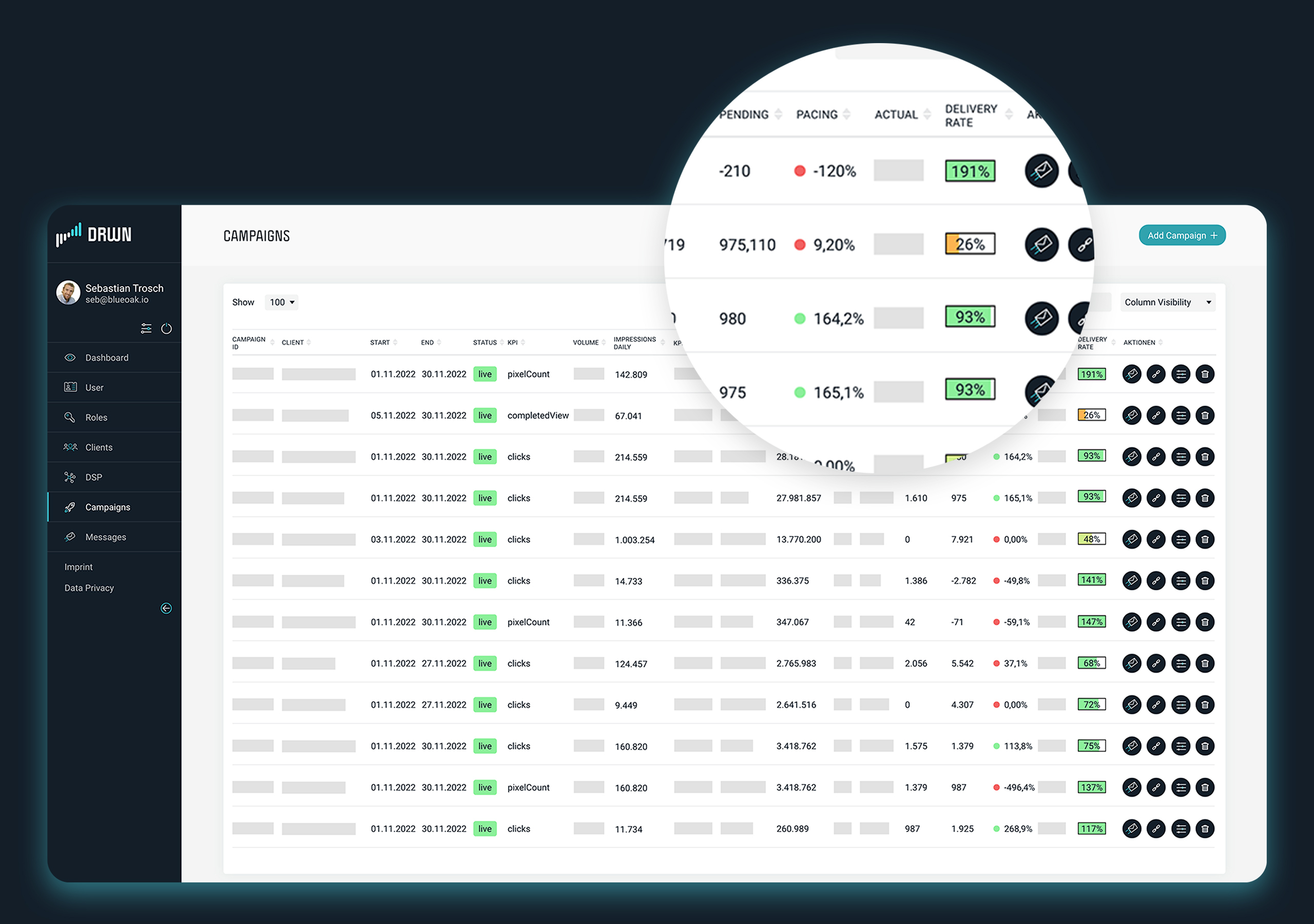Click the rocket message icon in 141% row
Image resolution: width=1314 pixels, height=924 pixels.
1131,581
